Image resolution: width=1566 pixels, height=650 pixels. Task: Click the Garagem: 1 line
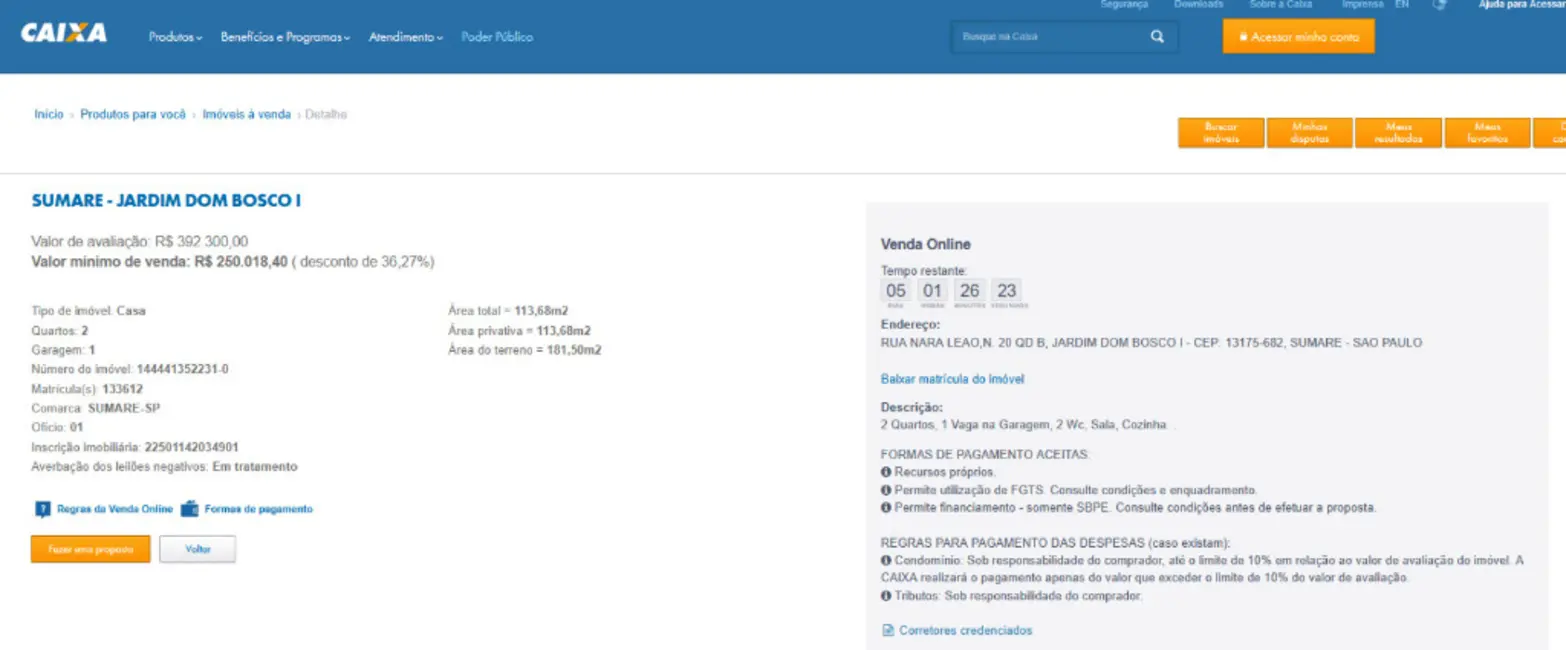point(64,350)
